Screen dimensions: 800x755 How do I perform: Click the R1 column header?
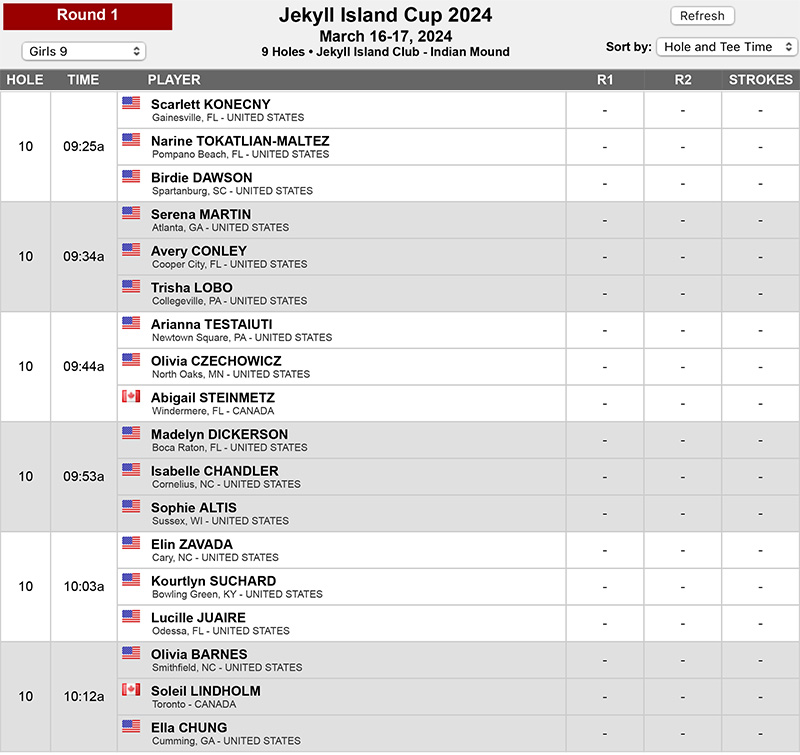(605, 80)
